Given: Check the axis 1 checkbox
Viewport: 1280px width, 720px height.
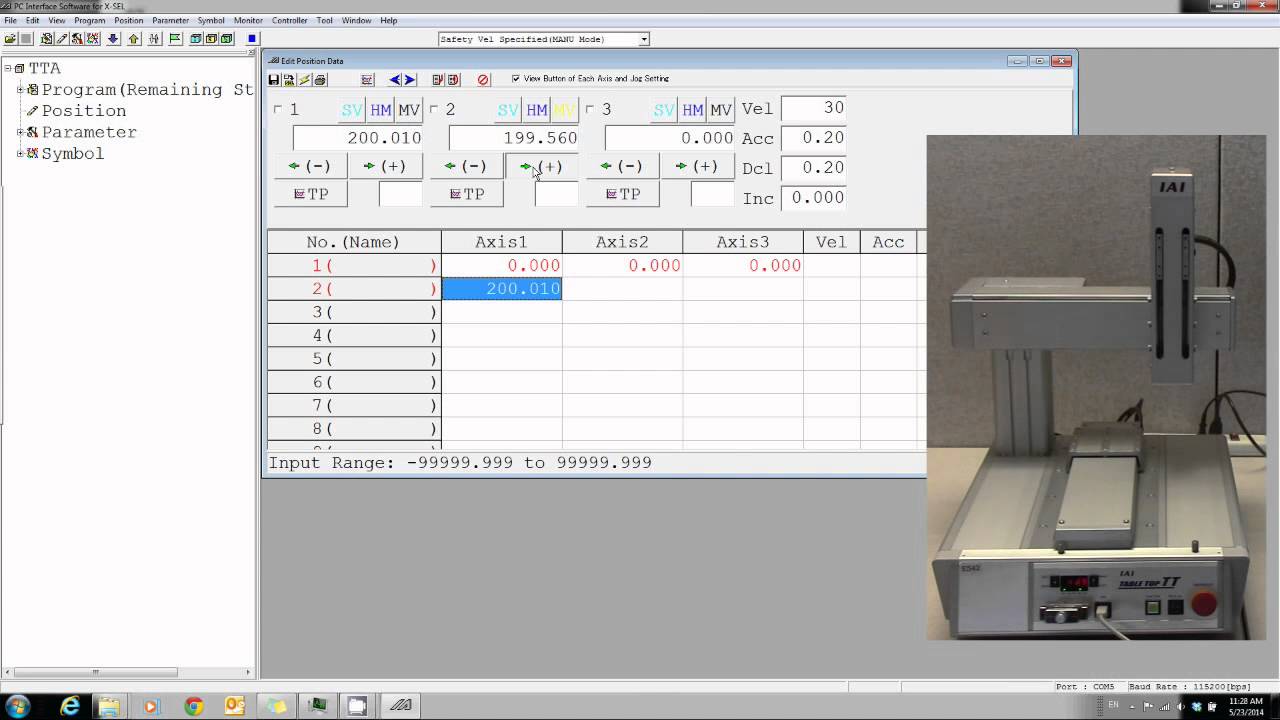Looking at the screenshot, I should pos(278,109).
